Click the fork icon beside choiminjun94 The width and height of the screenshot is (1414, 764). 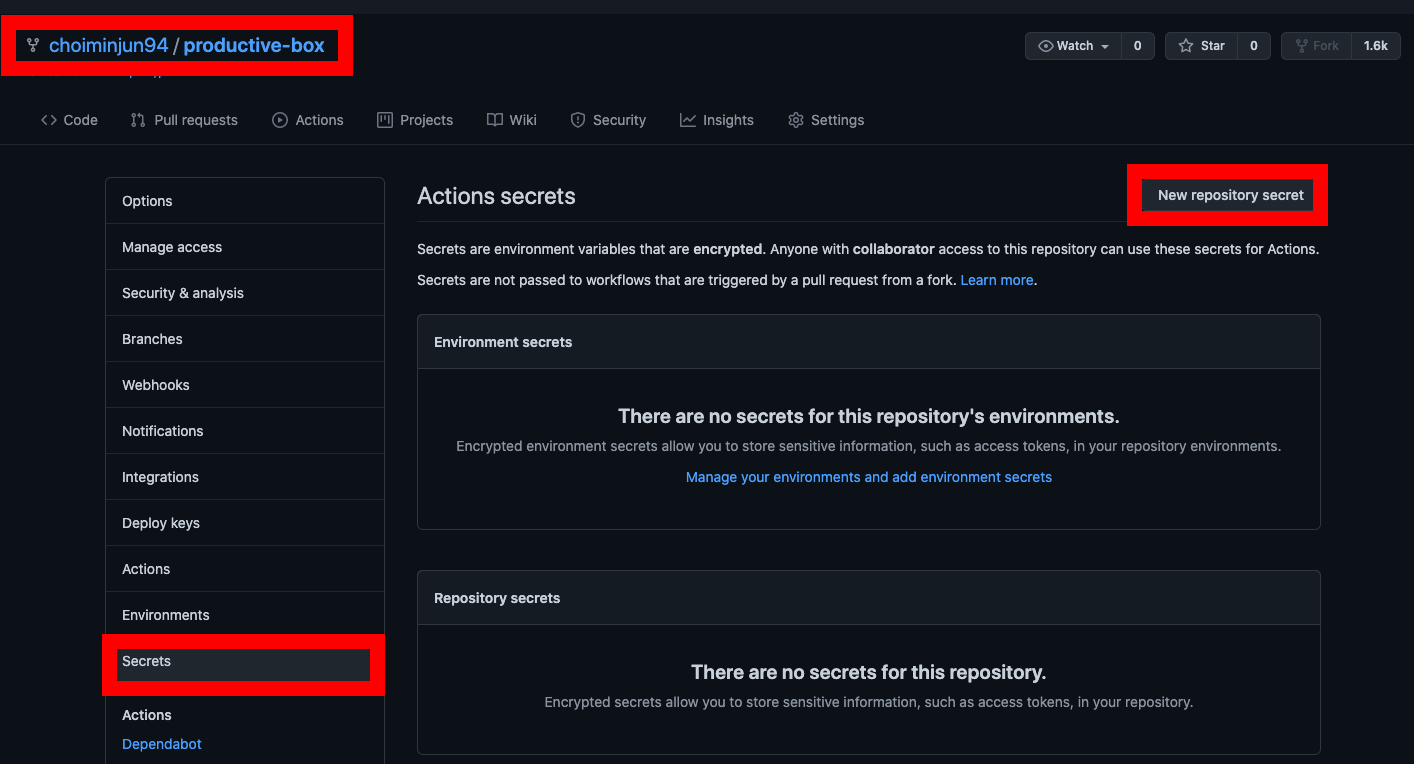click(x=33, y=45)
